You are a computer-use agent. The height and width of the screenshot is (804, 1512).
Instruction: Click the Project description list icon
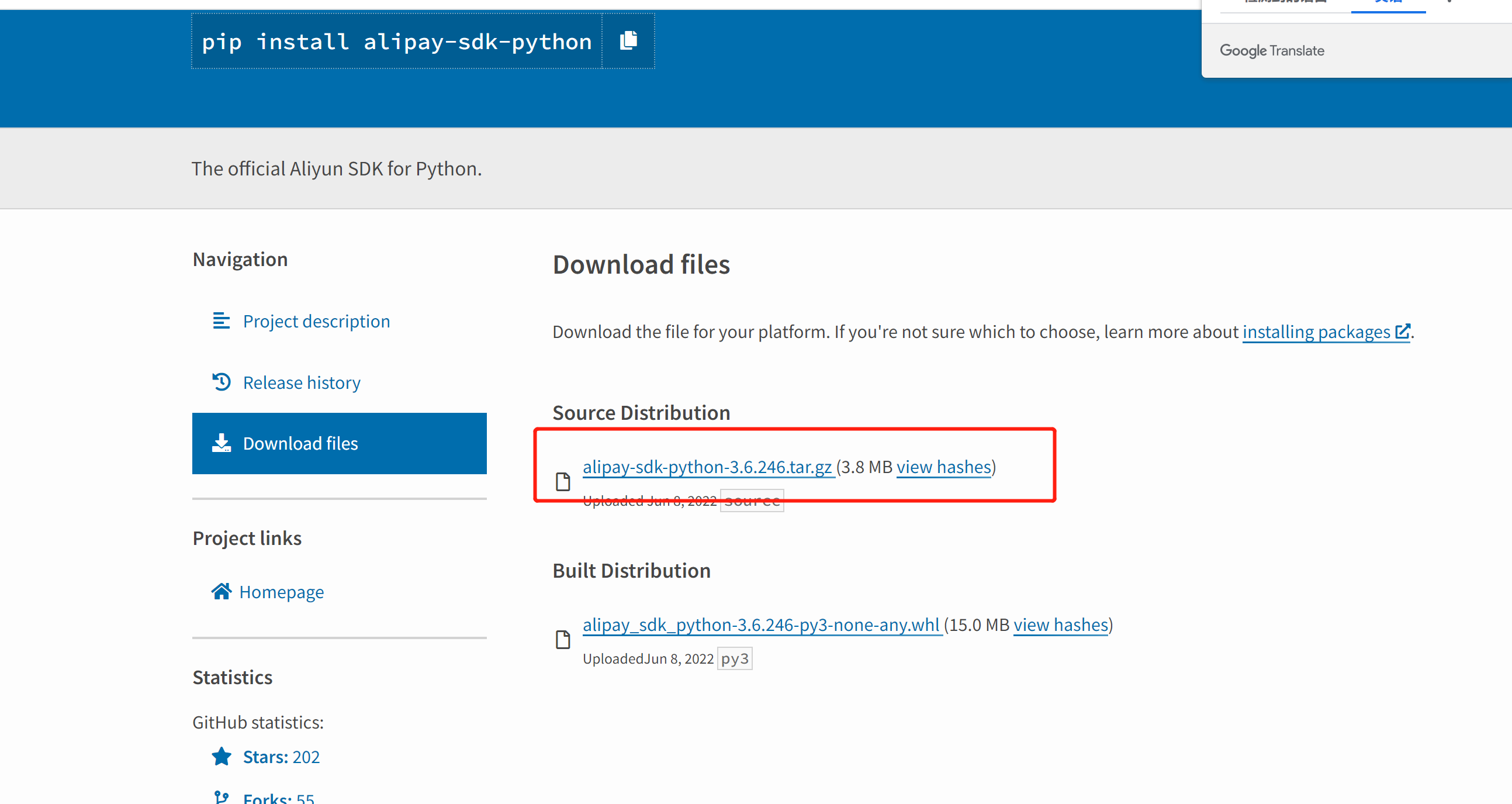(x=222, y=320)
